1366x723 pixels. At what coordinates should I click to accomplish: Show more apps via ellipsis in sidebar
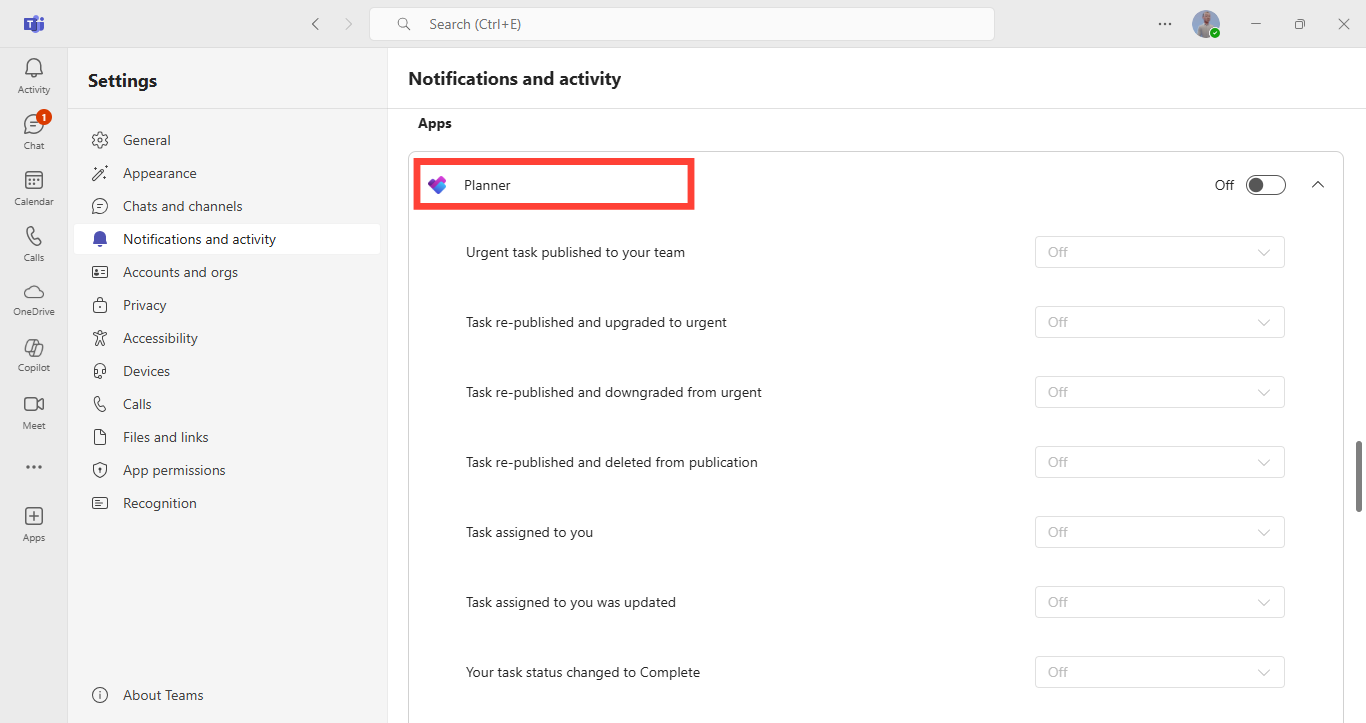[x=34, y=467]
